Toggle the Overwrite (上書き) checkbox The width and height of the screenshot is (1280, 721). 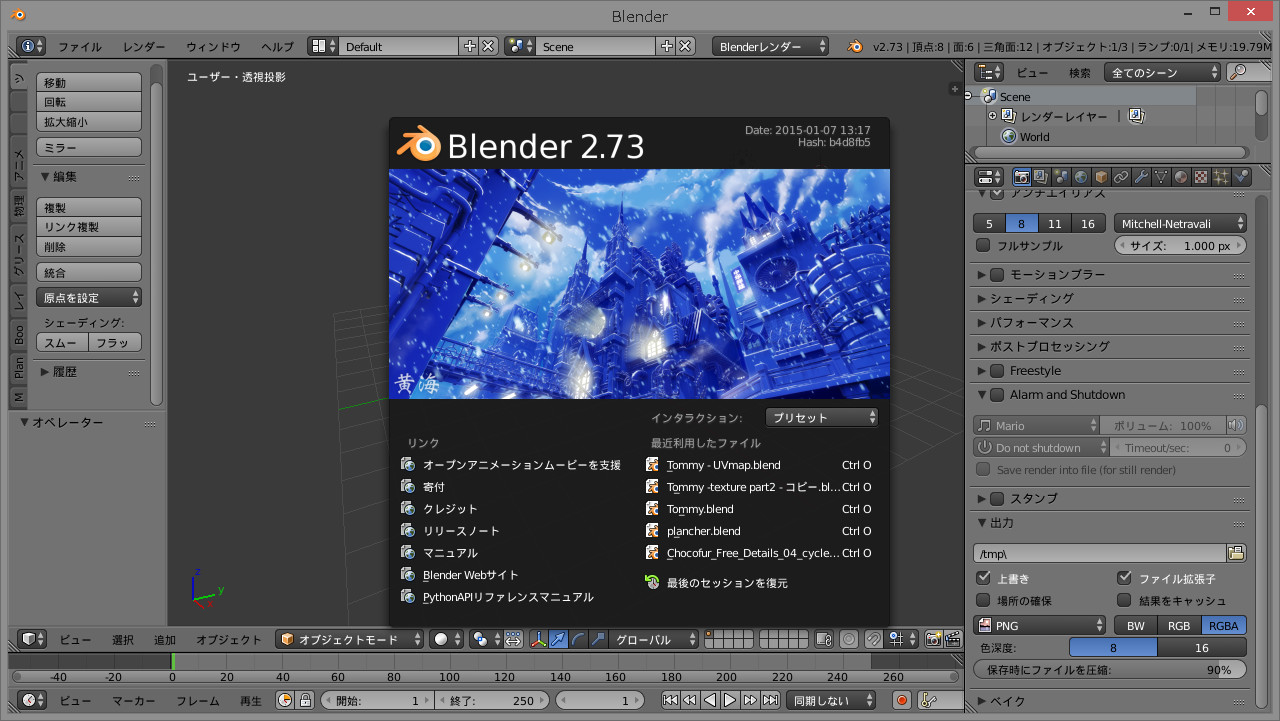tap(983, 578)
